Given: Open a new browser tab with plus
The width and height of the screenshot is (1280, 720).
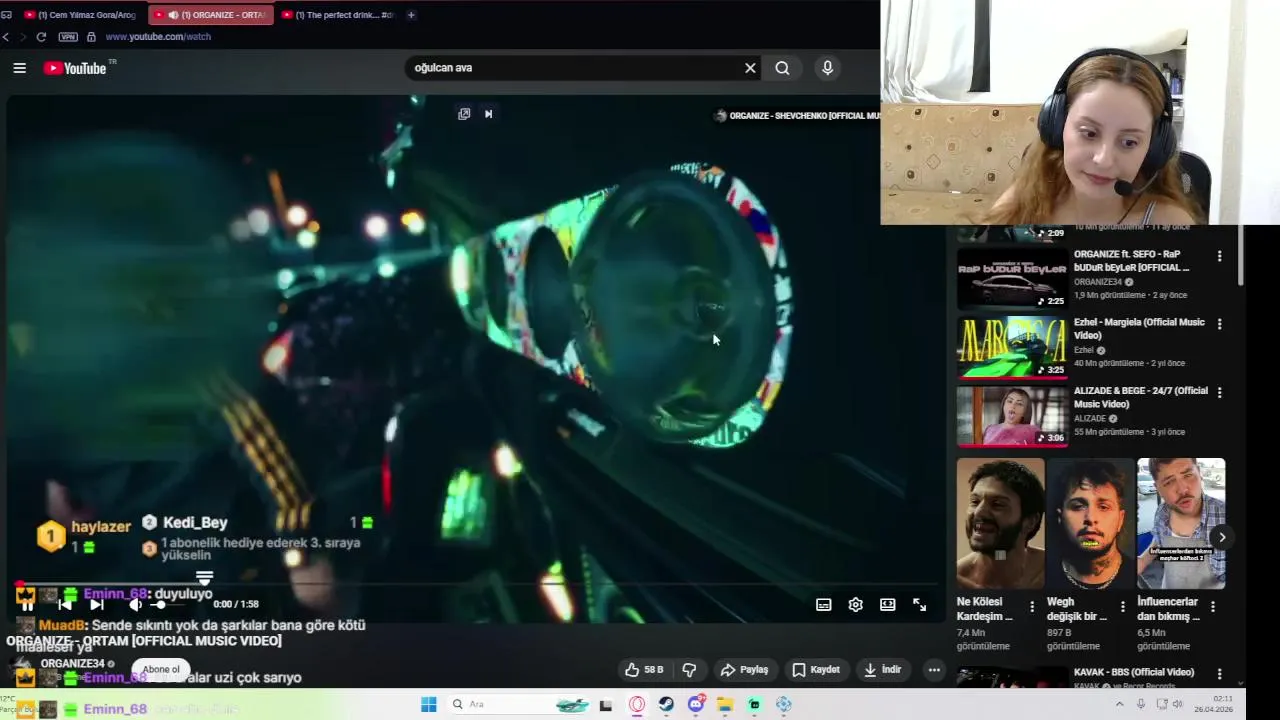Looking at the screenshot, I should pyautogui.click(x=411, y=15).
